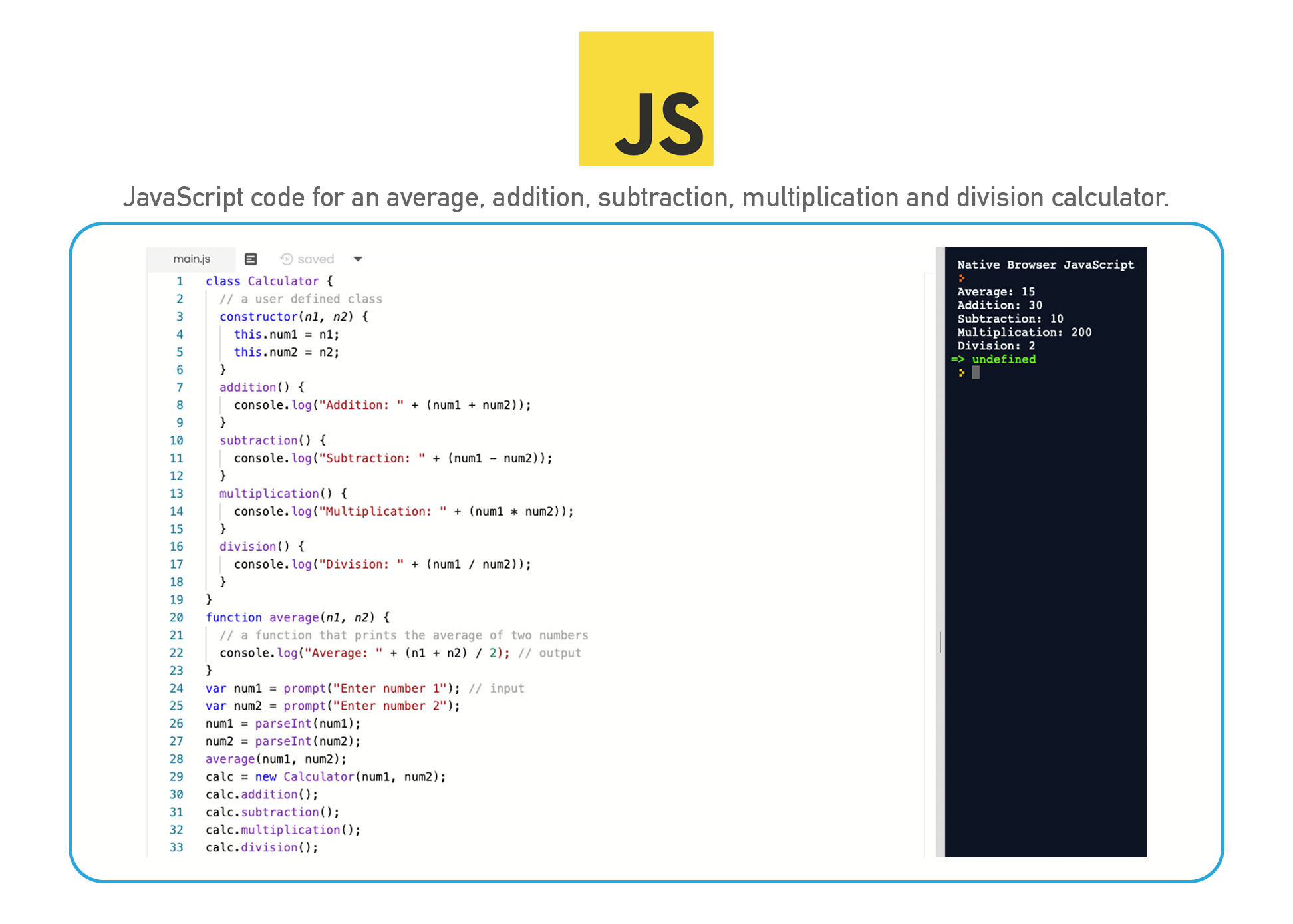
Task: Click '=> undefined' console result
Action: pyautogui.click(x=994, y=359)
